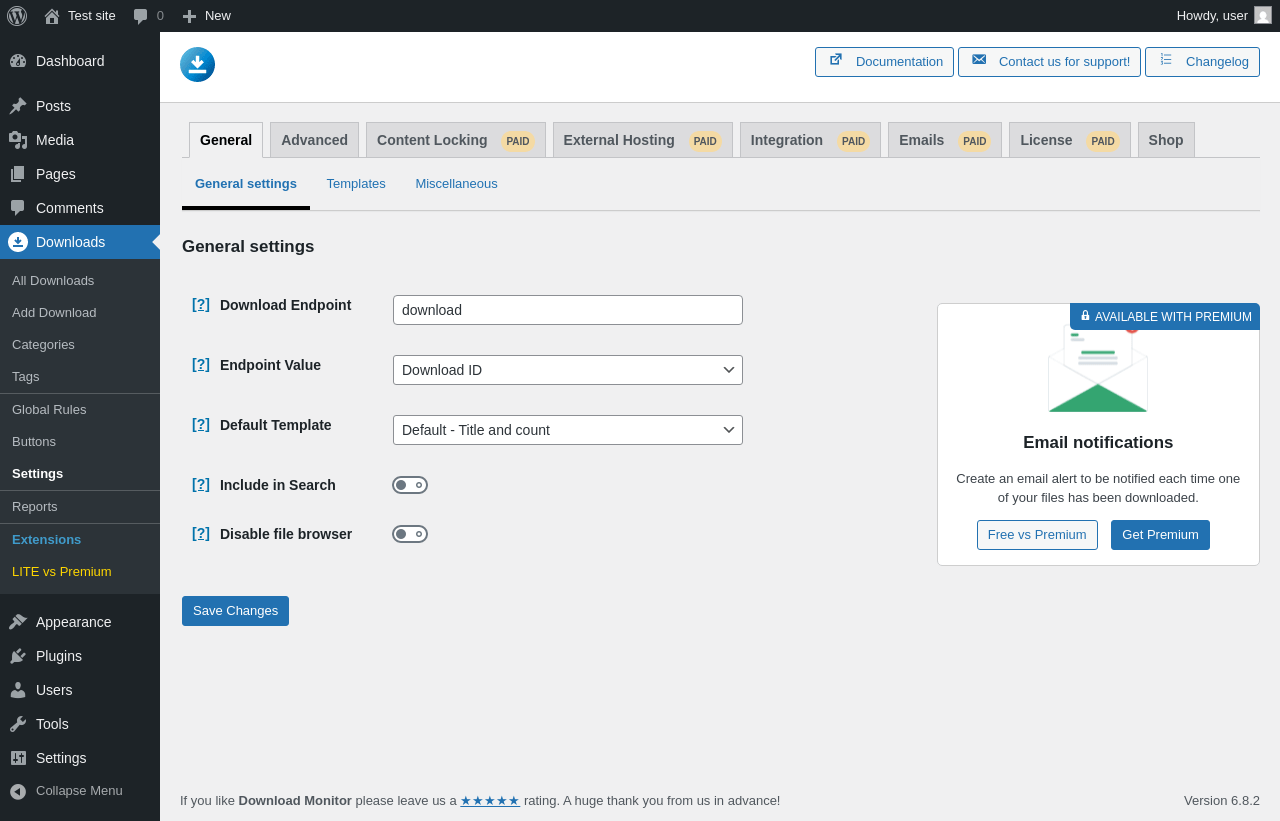The width and height of the screenshot is (1280, 821).
Task: Switch to the External Hosting tab
Action: (643, 140)
